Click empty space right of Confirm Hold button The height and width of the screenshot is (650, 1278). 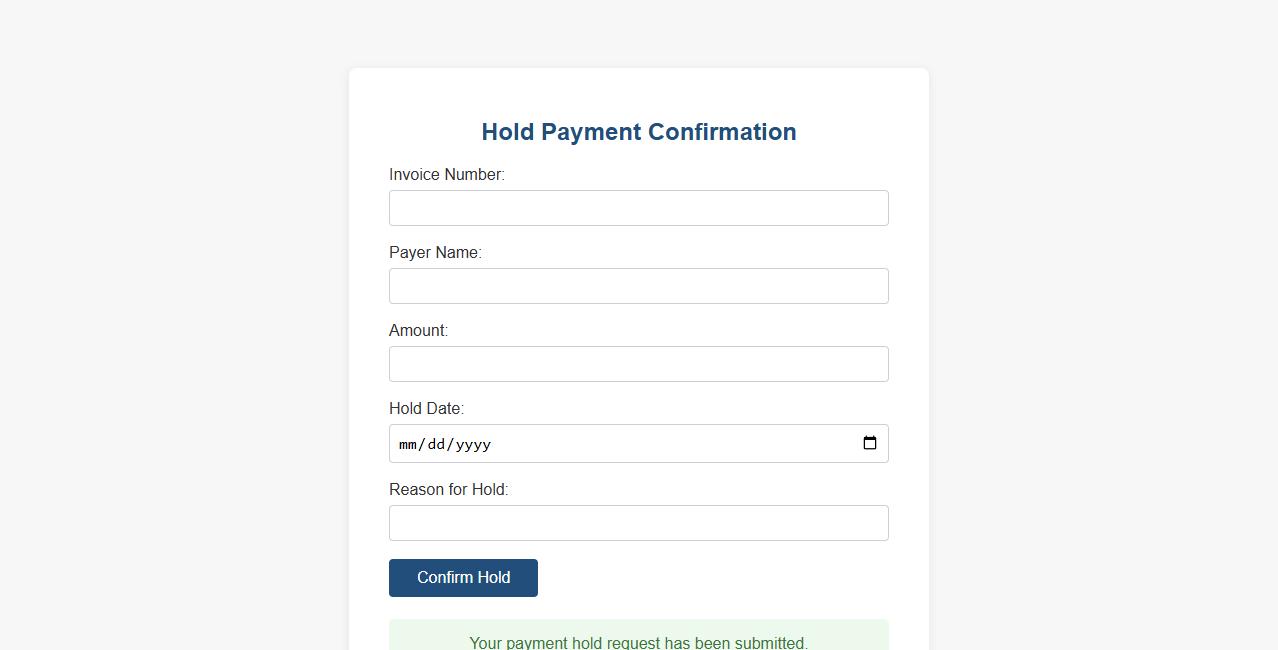[710, 578]
